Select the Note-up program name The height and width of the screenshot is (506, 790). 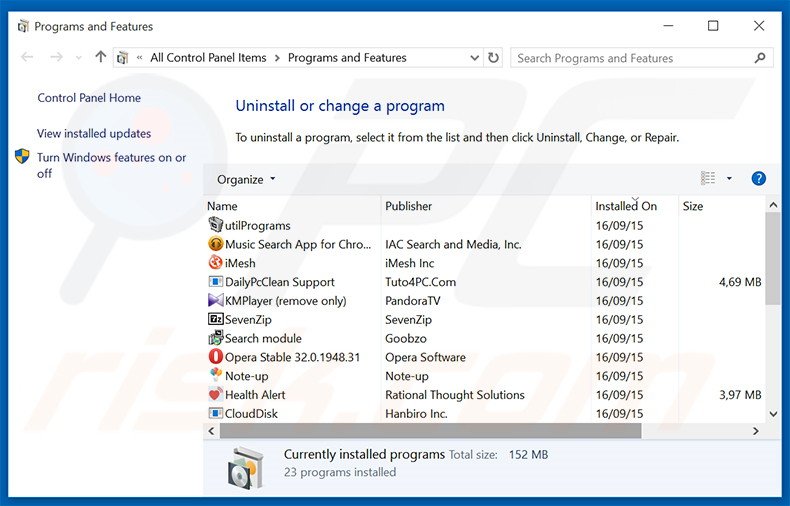(246, 376)
